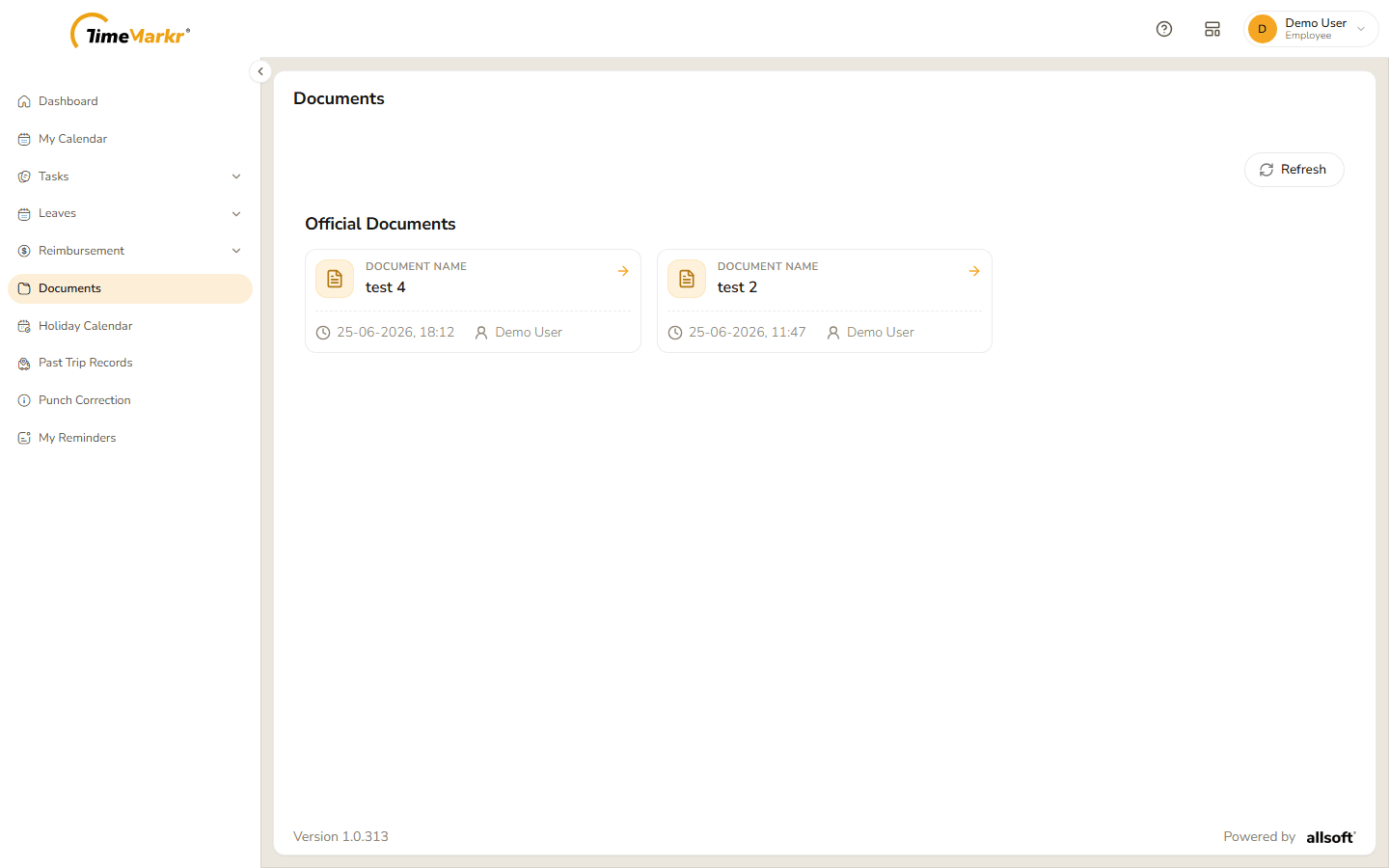Screen dimensions: 1389x868
Task: Click the TimeMarkr logo
Action: 130,32
